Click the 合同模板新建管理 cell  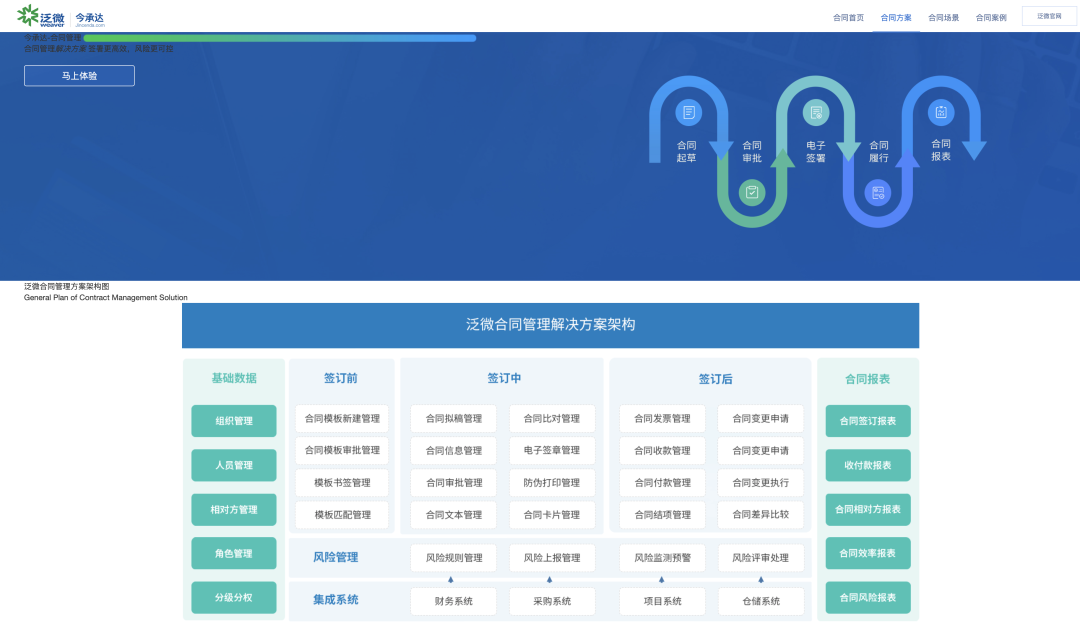pos(342,418)
